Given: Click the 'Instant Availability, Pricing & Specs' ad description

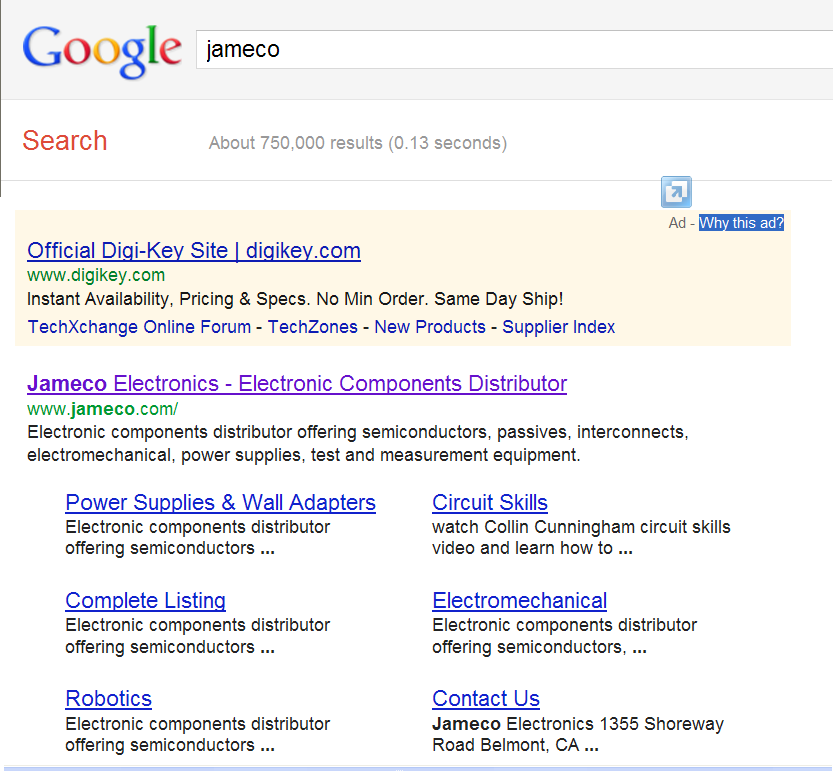Looking at the screenshot, I should (x=295, y=299).
